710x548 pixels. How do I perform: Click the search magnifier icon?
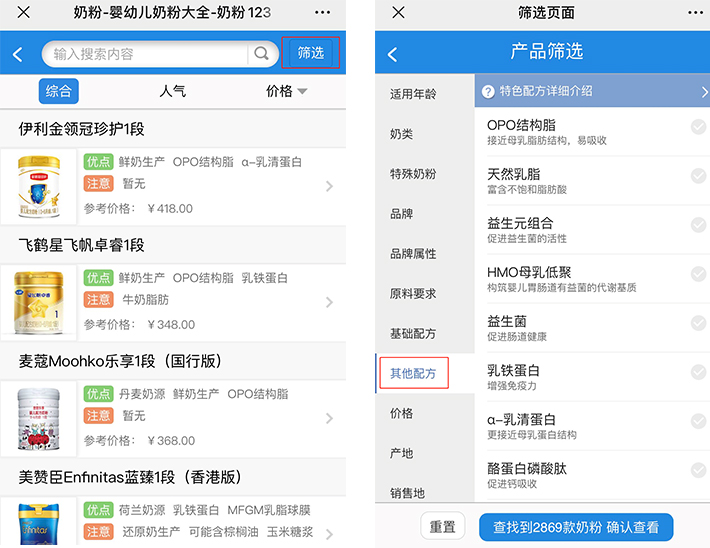262,54
